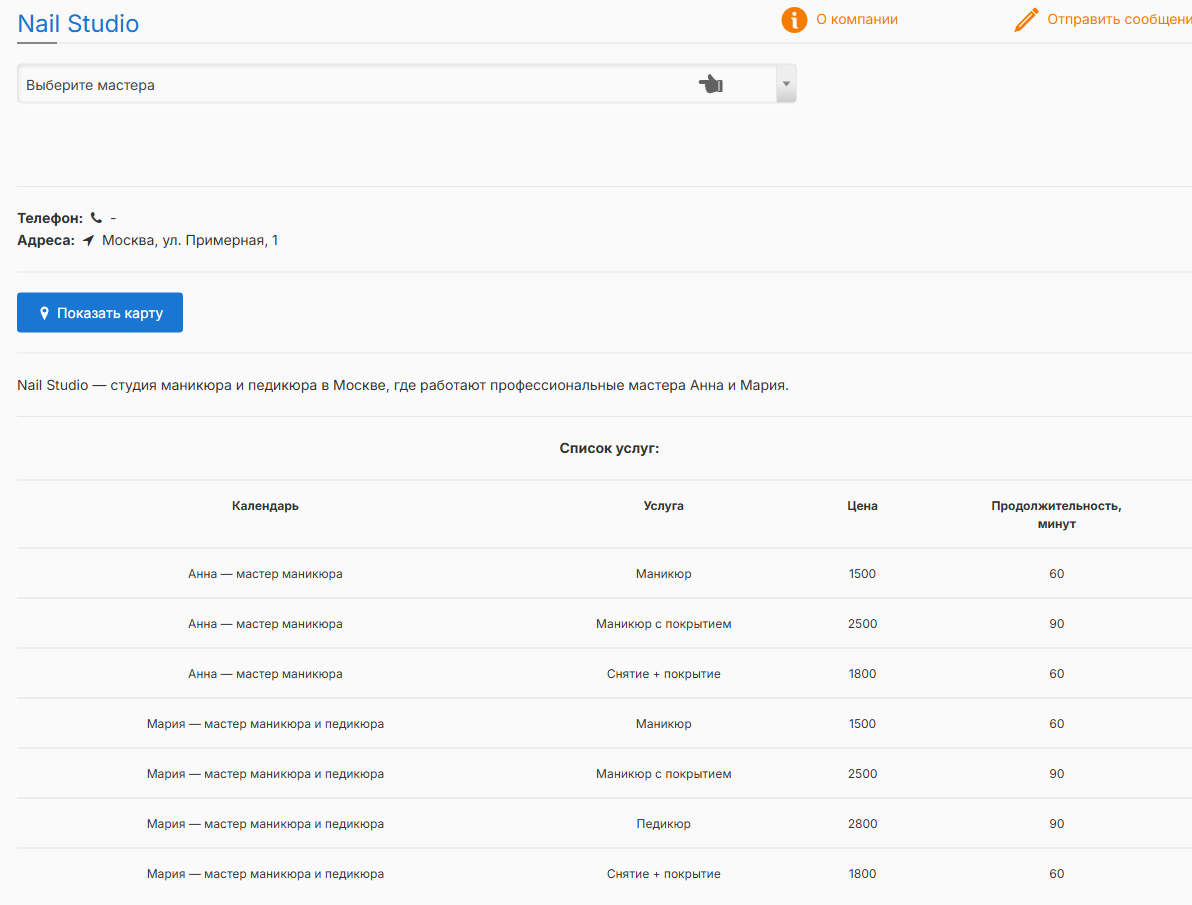
Task: Click the Календарь column header
Action: [x=265, y=506]
